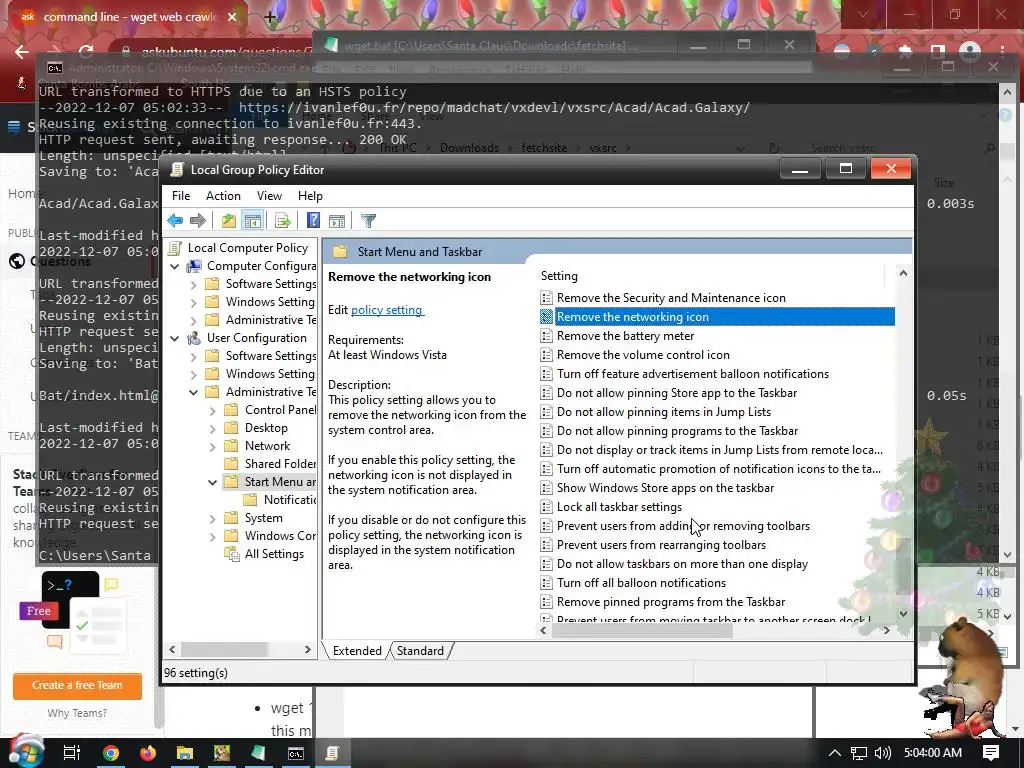
Task: Open Task View on the taskbar
Action: 71,753
